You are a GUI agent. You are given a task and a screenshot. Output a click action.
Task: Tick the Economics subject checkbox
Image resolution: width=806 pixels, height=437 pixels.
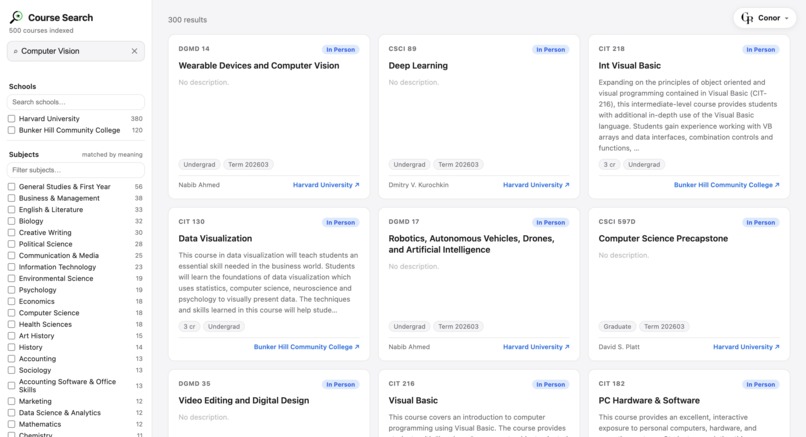point(11,301)
